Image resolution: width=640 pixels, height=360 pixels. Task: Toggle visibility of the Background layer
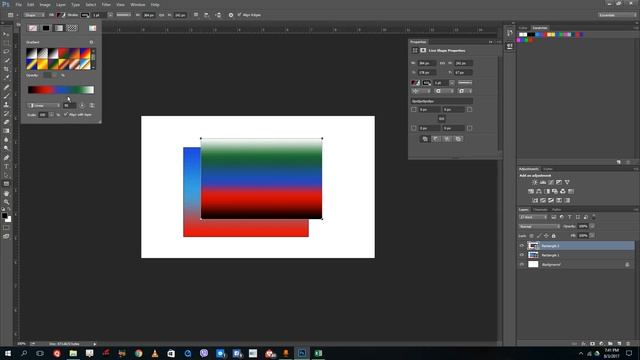pyautogui.click(x=522, y=264)
